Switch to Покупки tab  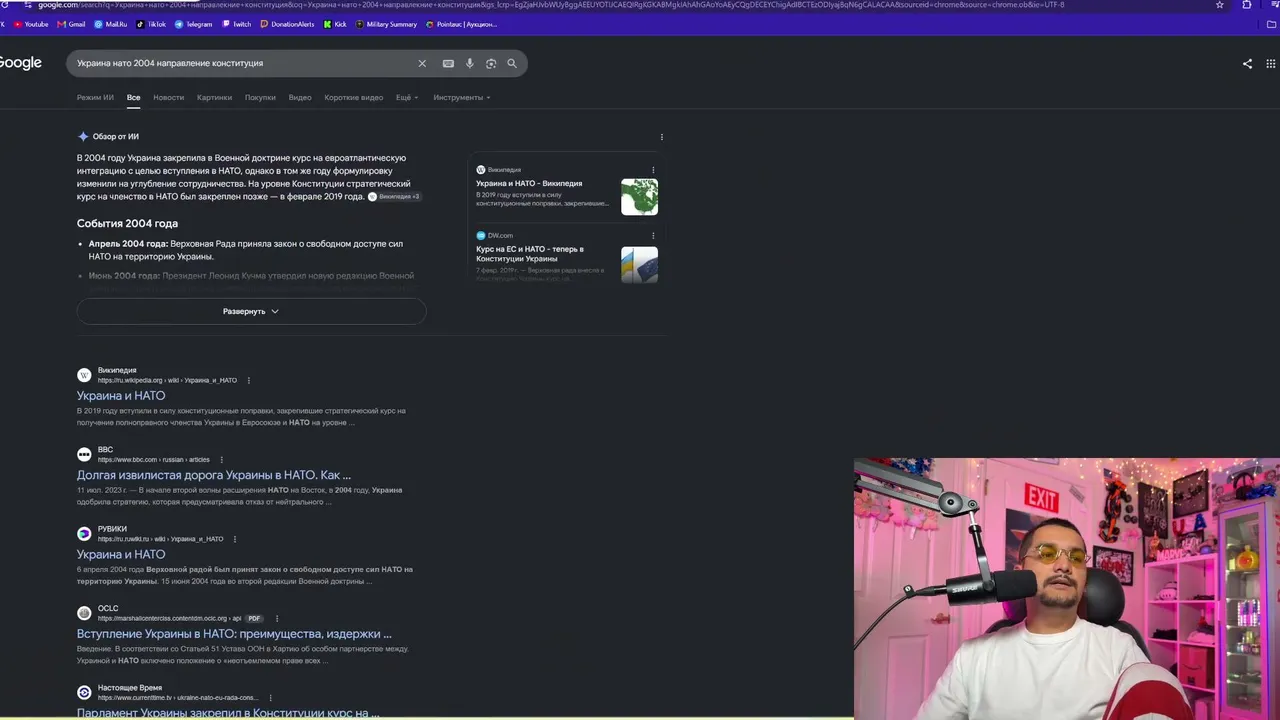[260, 98]
